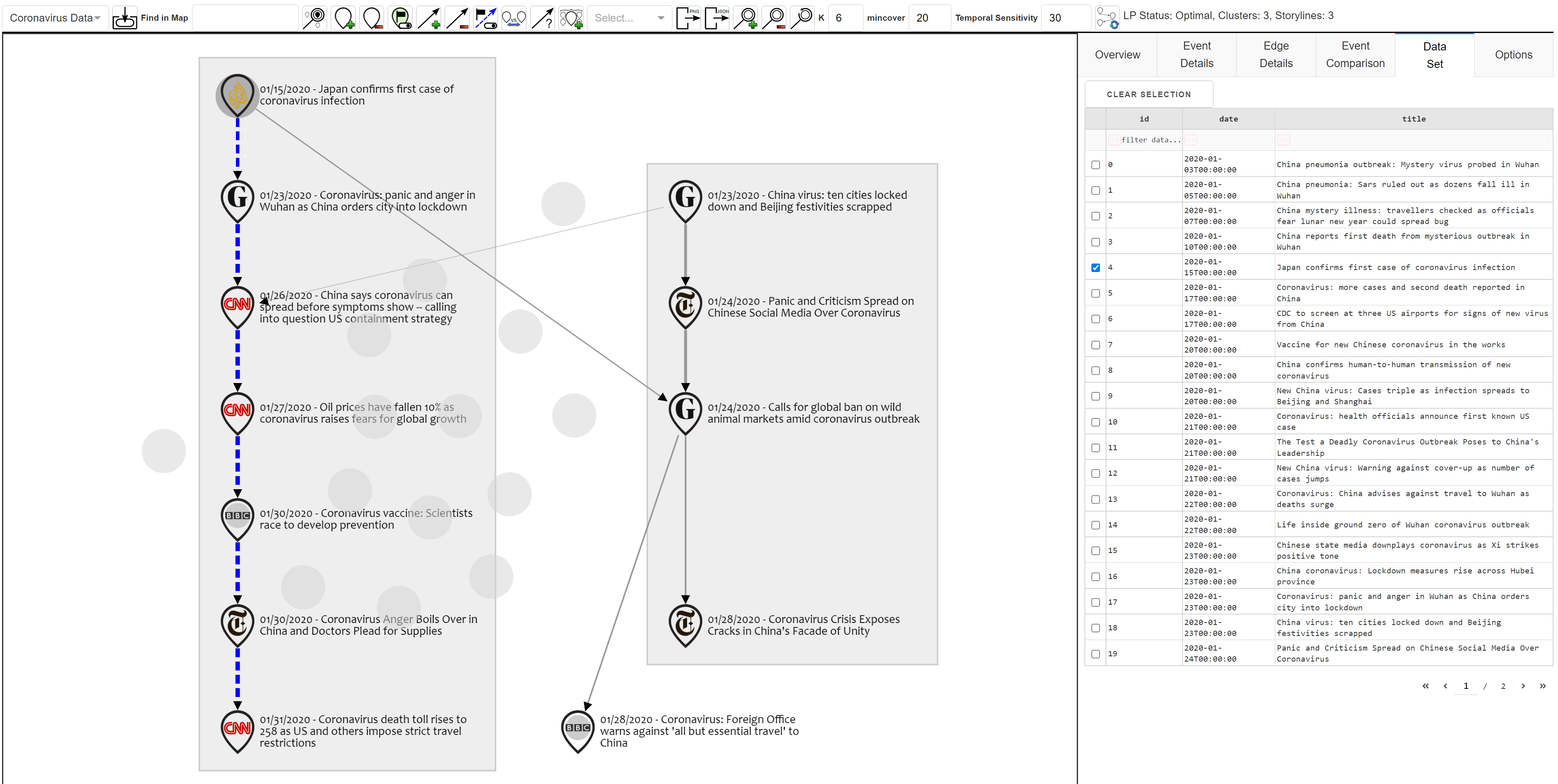The height and width of the screenshot is (784, 1558).
Task: Go to previous page in data table
Action: [1445, 686]
